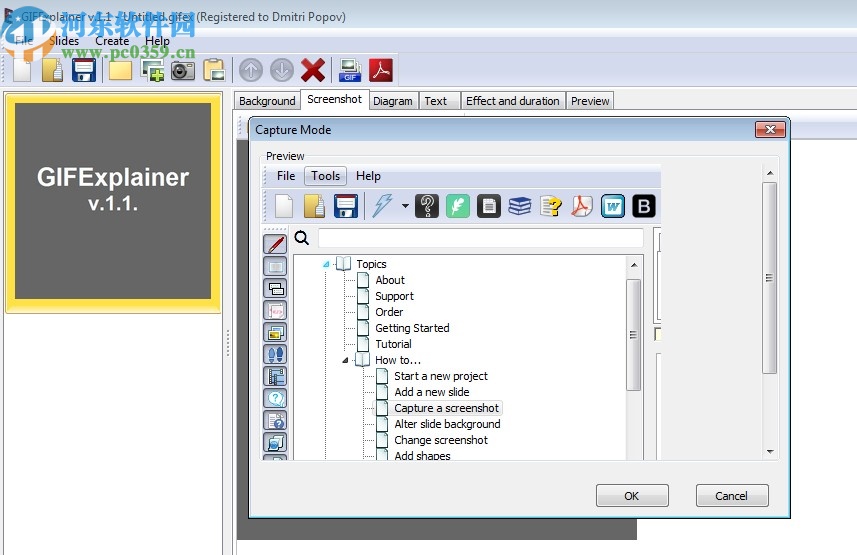Select the Screenshot tab
The width and height of the screenshot is (857, 555).
[x=334, y=100]
